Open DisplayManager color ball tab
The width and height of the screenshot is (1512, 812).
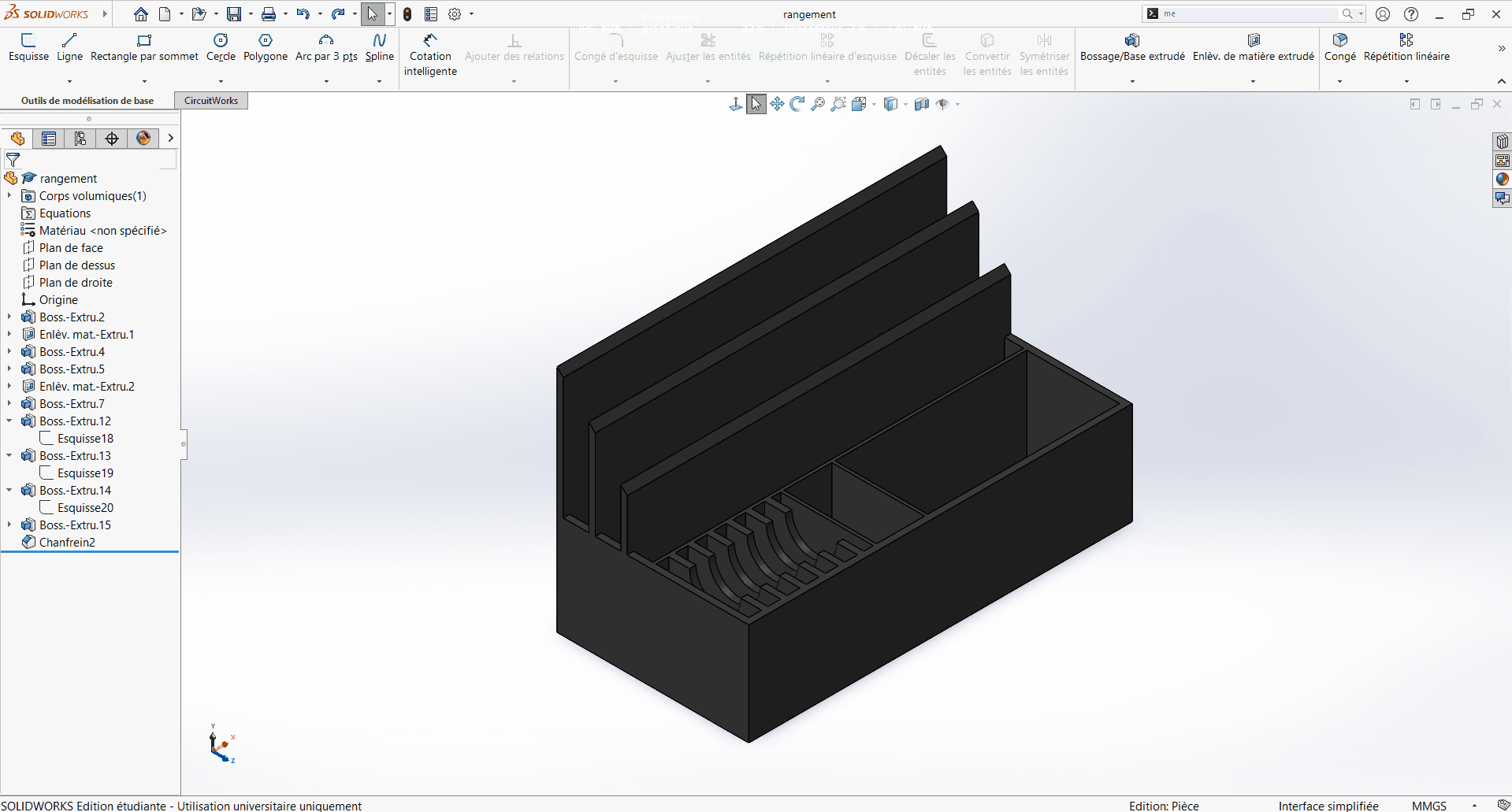point(143,139)
